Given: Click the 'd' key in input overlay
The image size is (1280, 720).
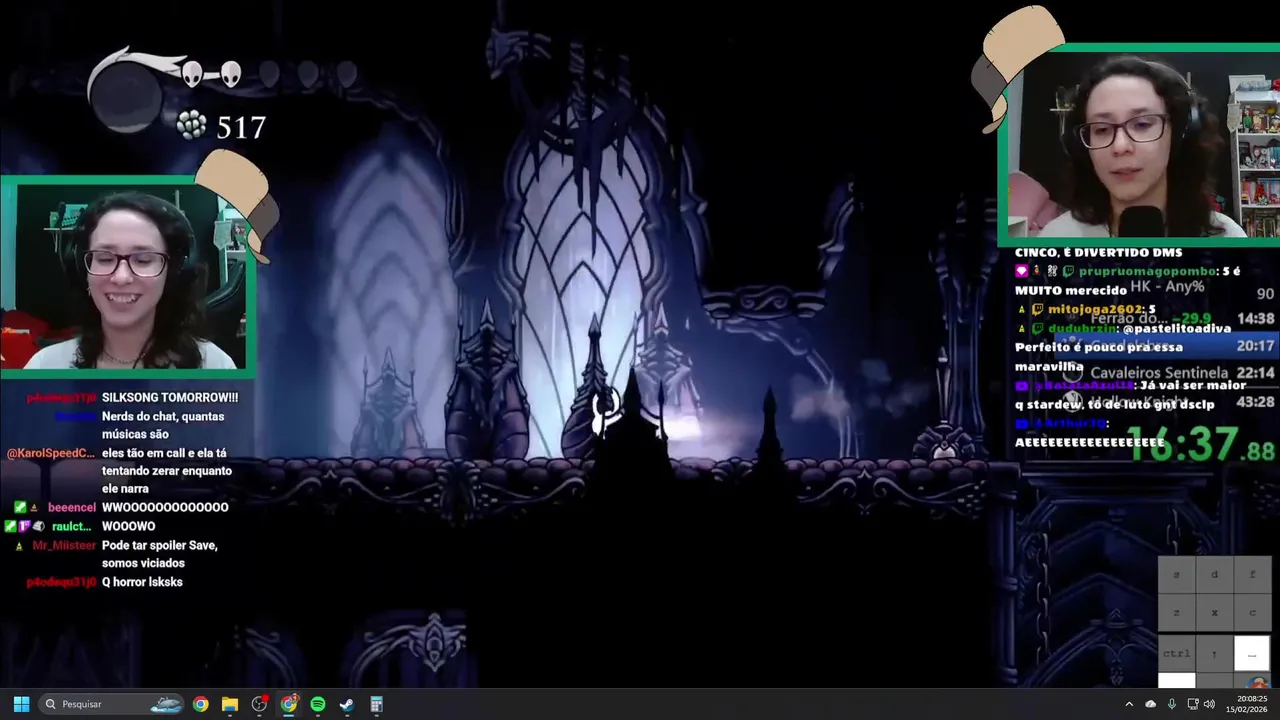Looking at the screenshot, I should [1214, 575].
